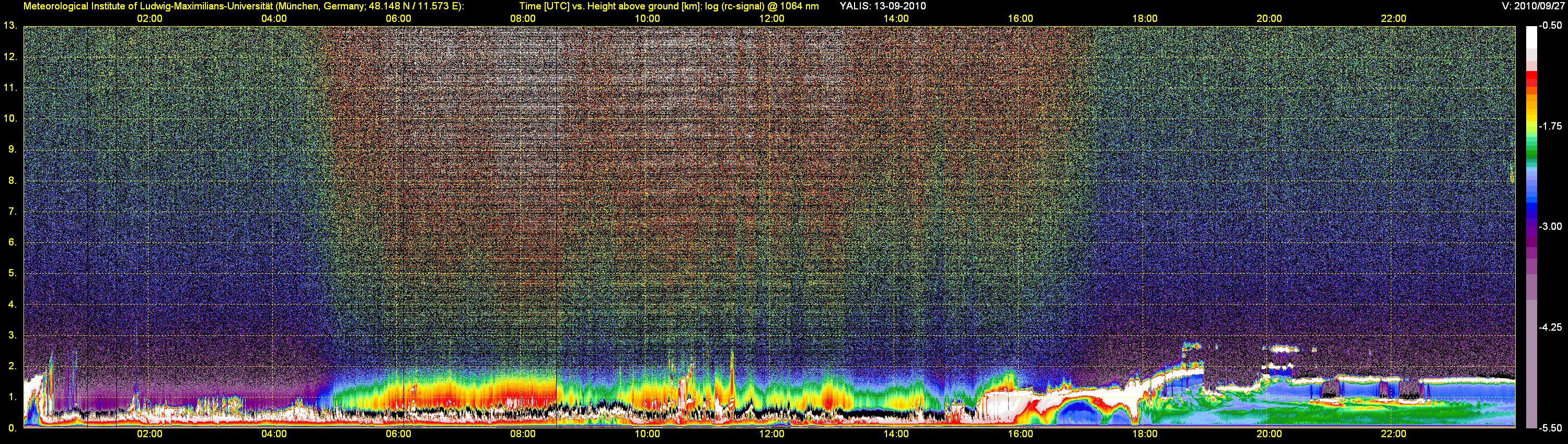Click the 02:00 label on the top time axis

149,19
